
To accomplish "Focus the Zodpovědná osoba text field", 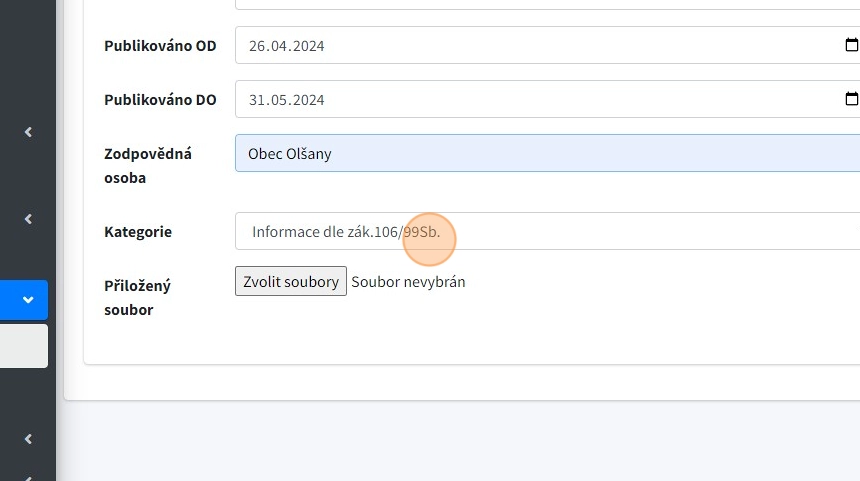I will pos(547,154).
